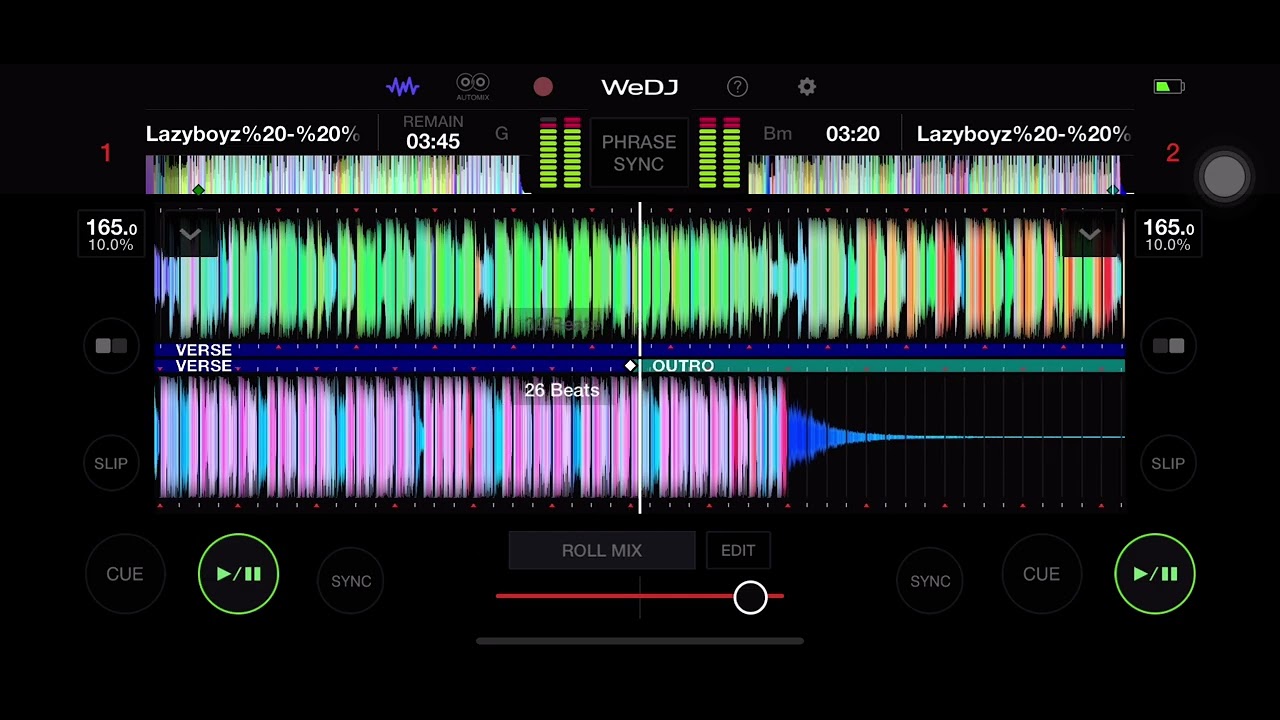
Task: Enable SLIP on deck 2
Action: tap(1168, 463)
